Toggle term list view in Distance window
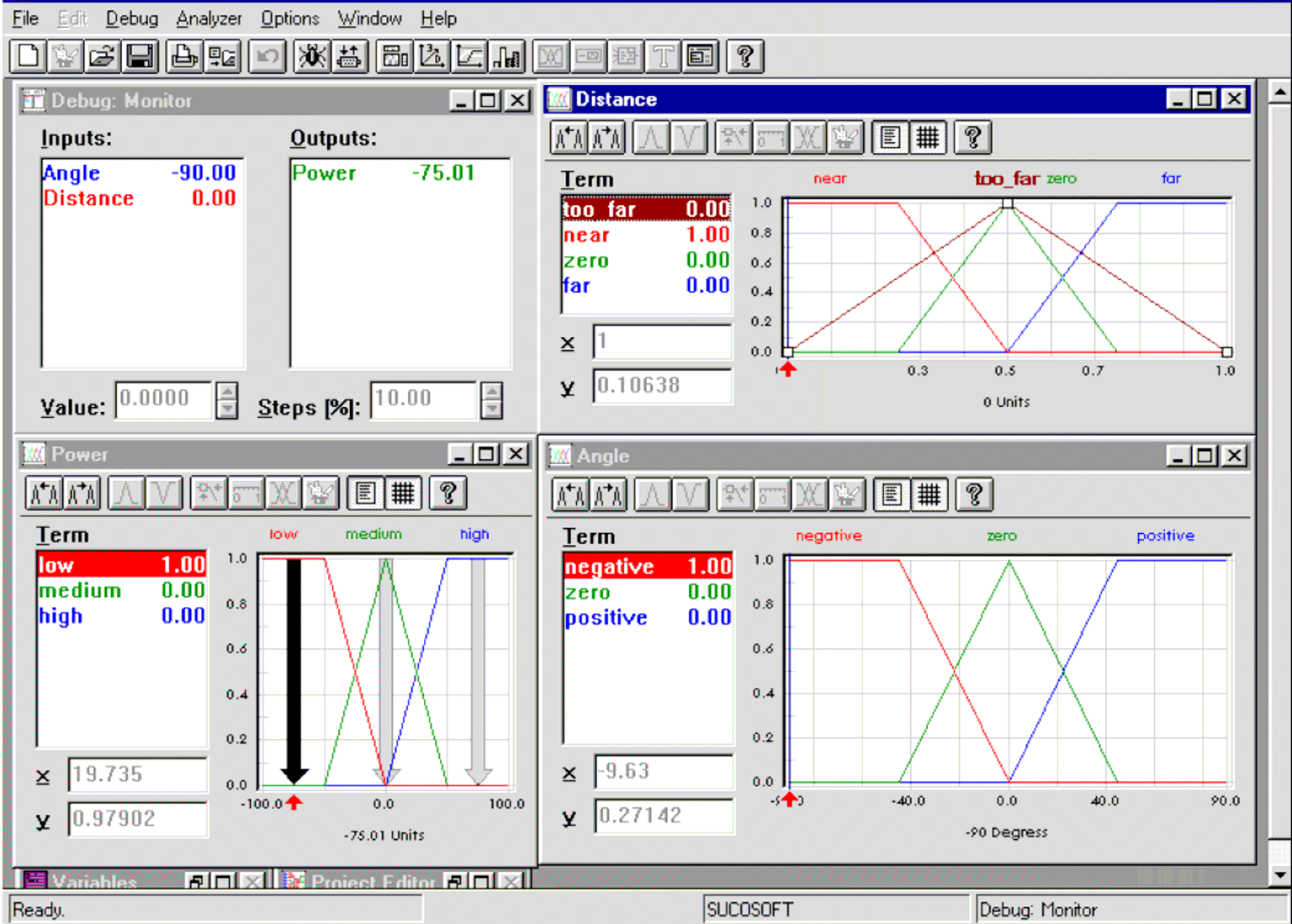Viewport: 1292px width, 924px height. pos(890,137)
